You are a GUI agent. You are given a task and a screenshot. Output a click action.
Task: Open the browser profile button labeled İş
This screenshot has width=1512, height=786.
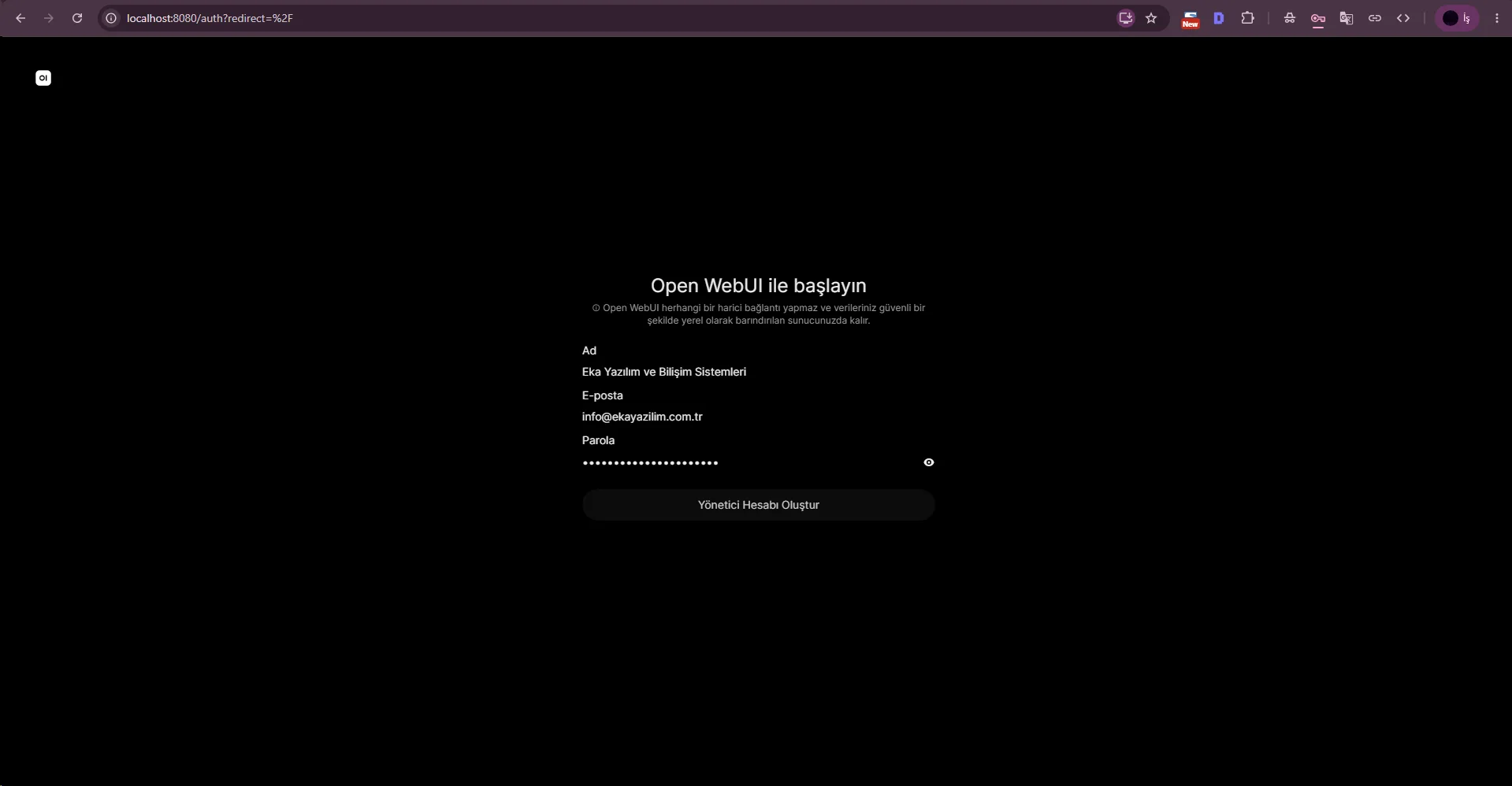click(1457, 18)
